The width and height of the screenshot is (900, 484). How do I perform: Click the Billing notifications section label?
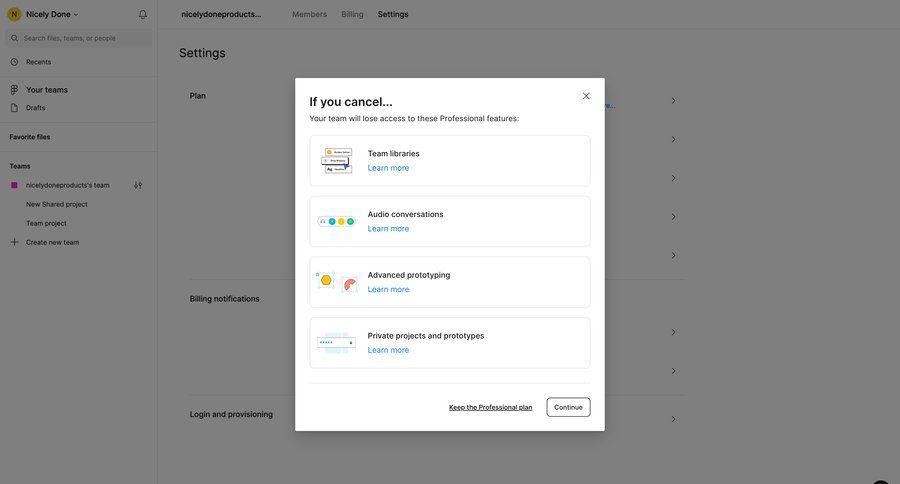click(x=224, y=299)
